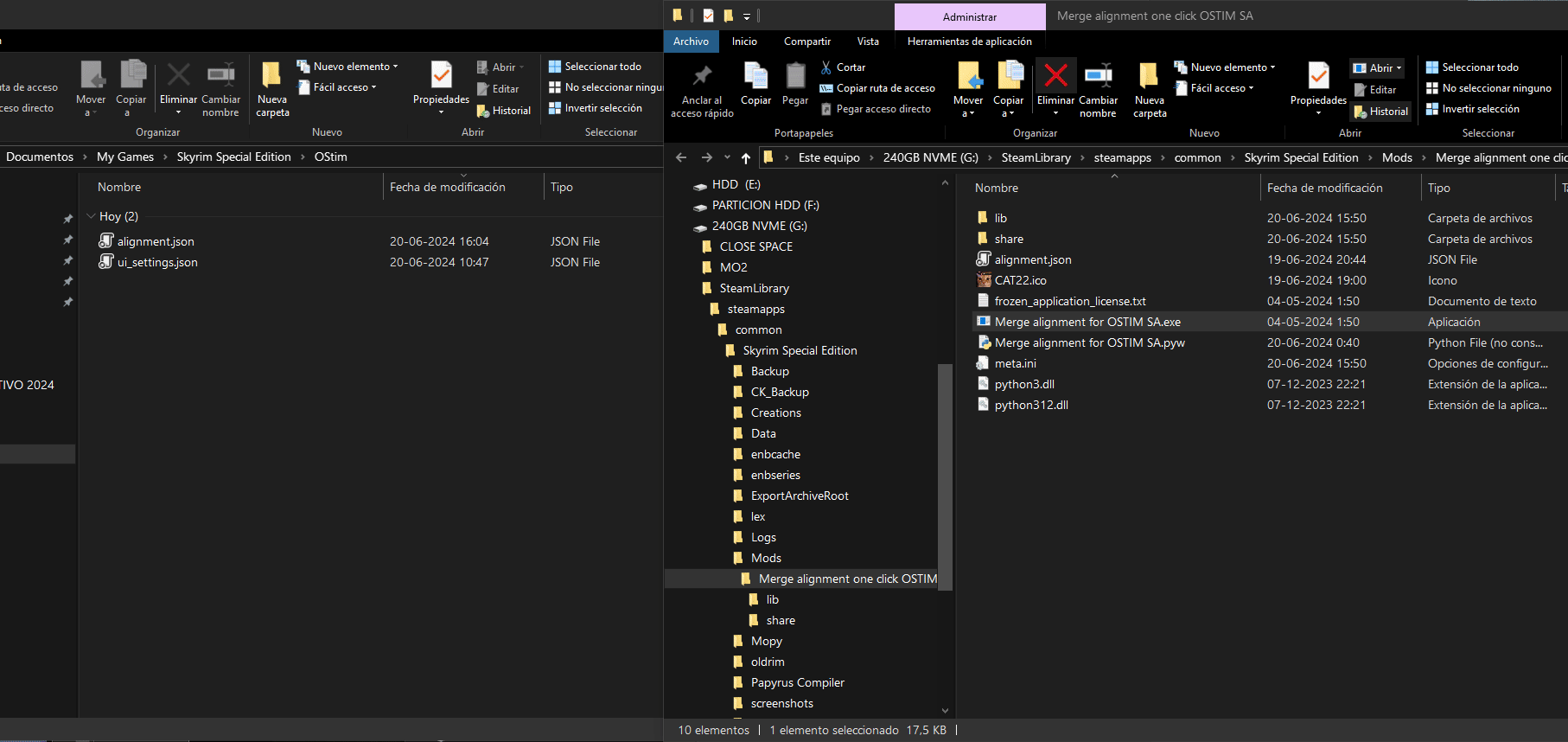
Task: Click Mods in address bar breadcrumb
Action: click(x=1397, y=157)
